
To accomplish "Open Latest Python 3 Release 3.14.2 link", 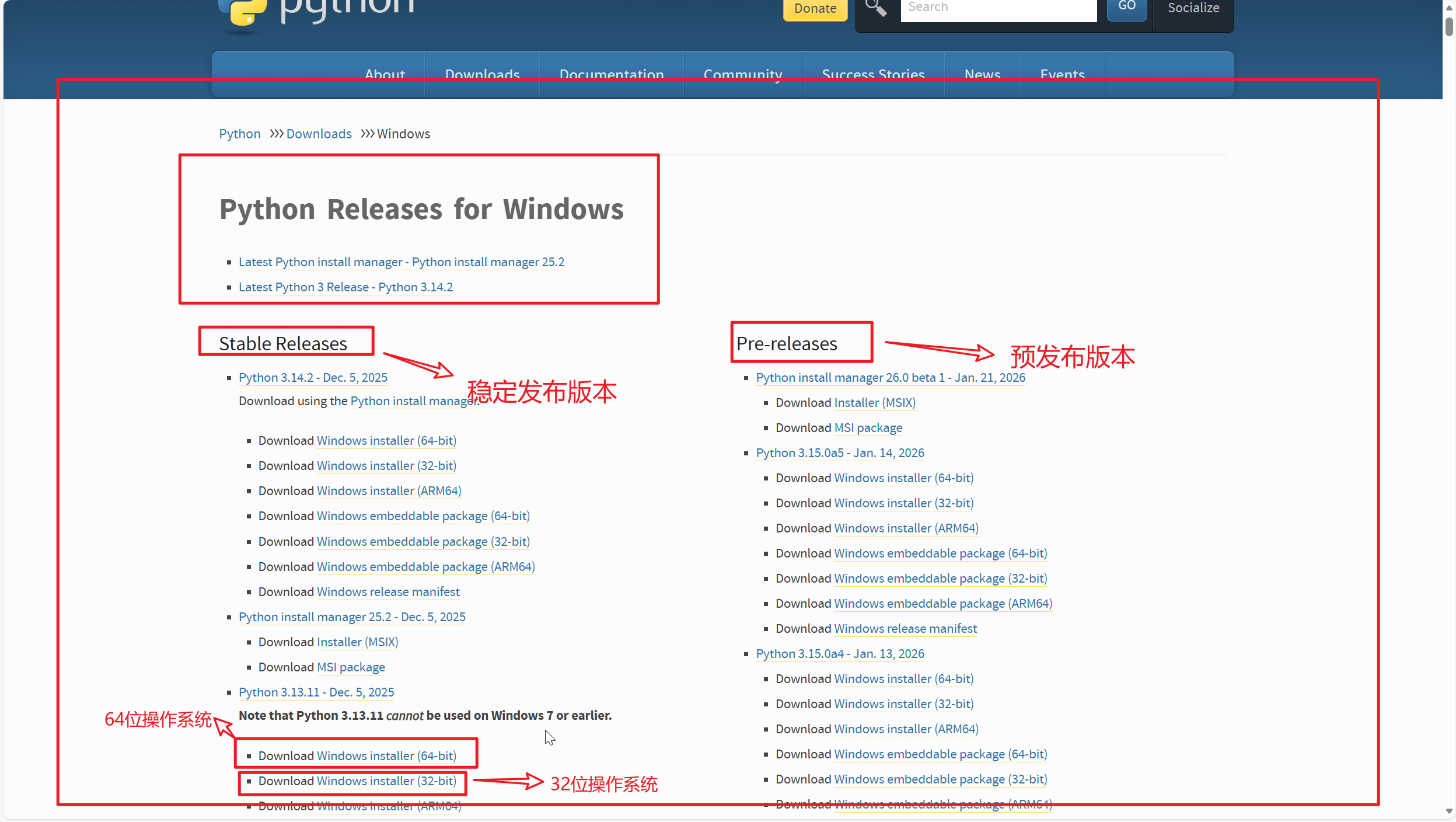I will (x=345, y=287).
